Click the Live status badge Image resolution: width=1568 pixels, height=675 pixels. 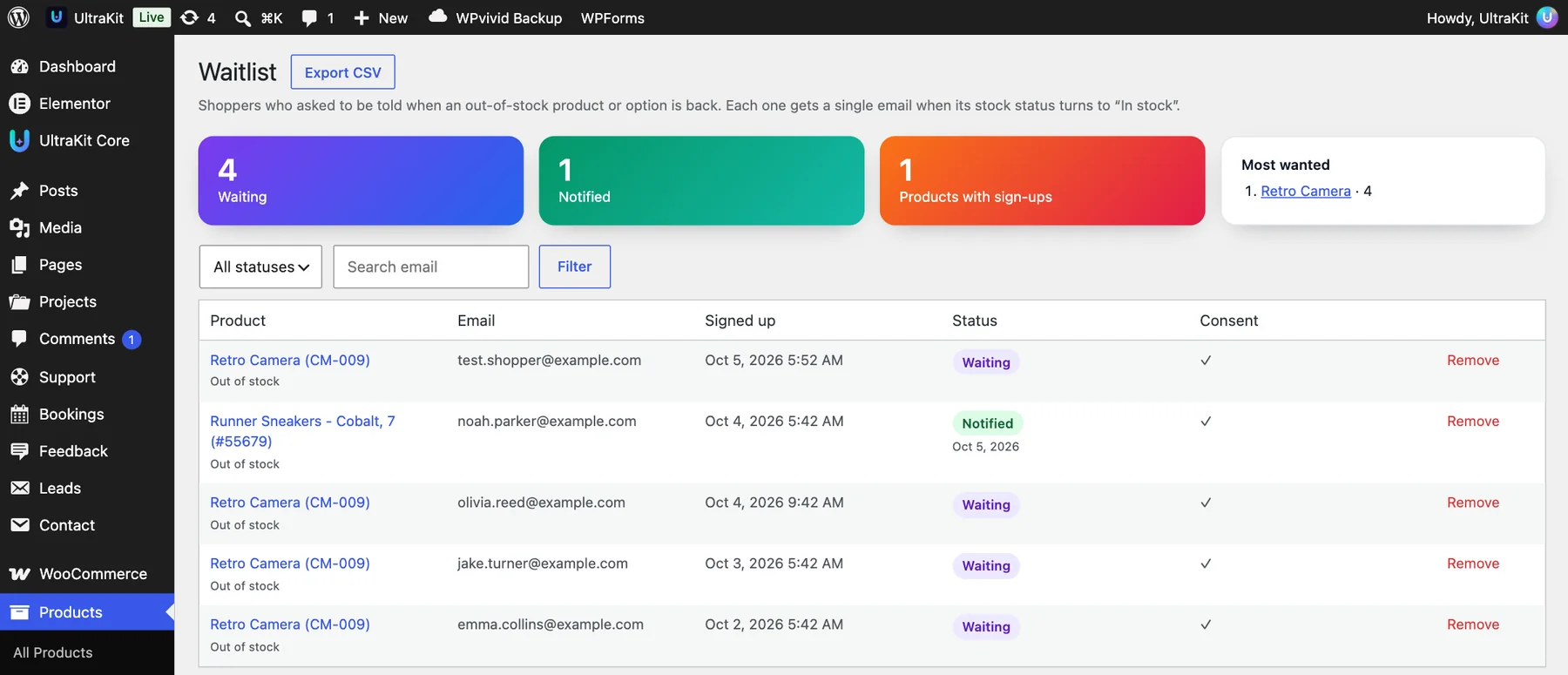152,17
